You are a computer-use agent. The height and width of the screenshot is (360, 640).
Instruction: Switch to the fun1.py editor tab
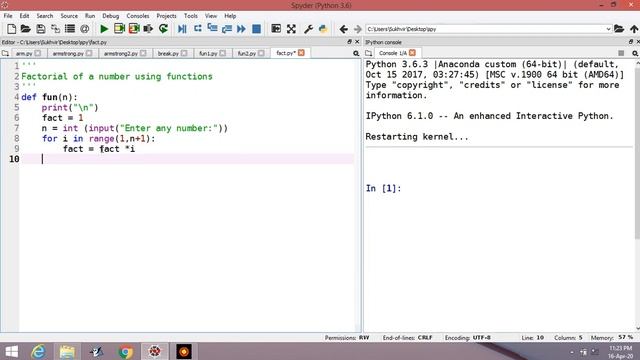[x=208, y=53]
